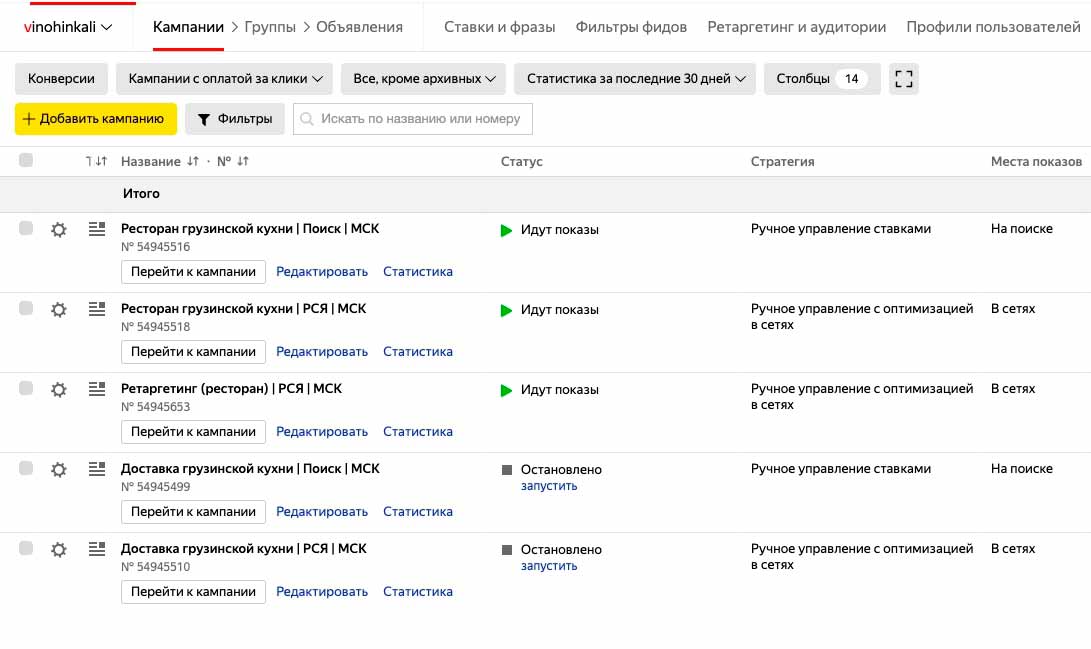Click list icon for Ресторан грузинской кухни РСЯ

[97, 309]
